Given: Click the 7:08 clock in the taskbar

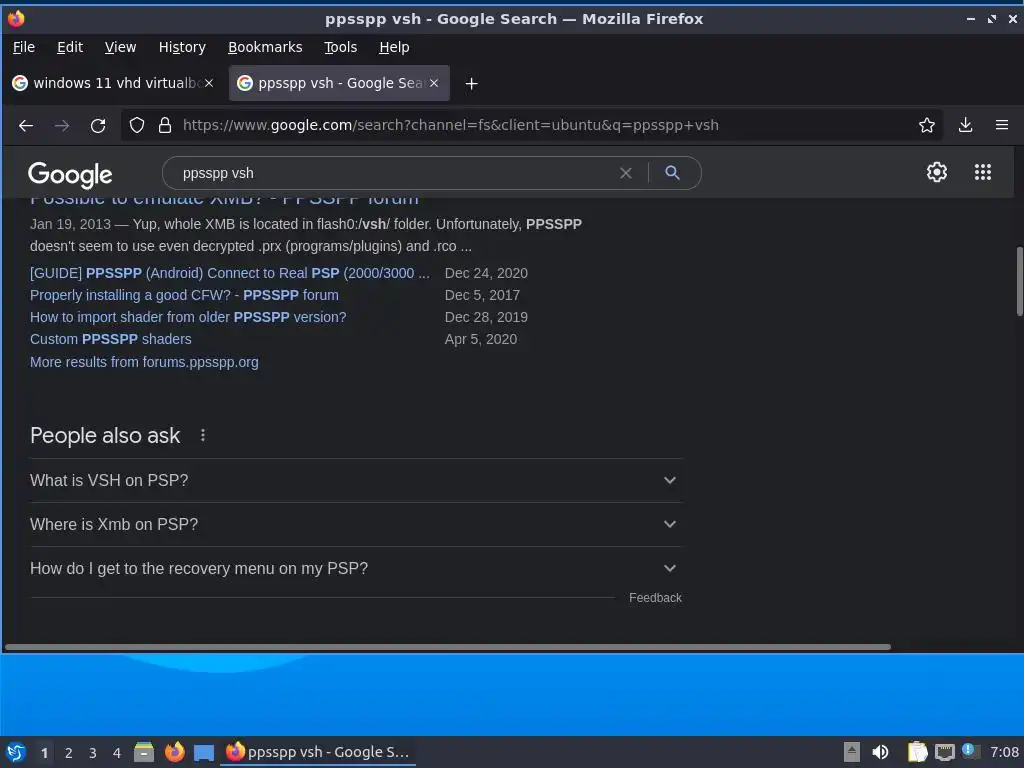Looking at the screenshot, I should click(x=1004, y=752).
